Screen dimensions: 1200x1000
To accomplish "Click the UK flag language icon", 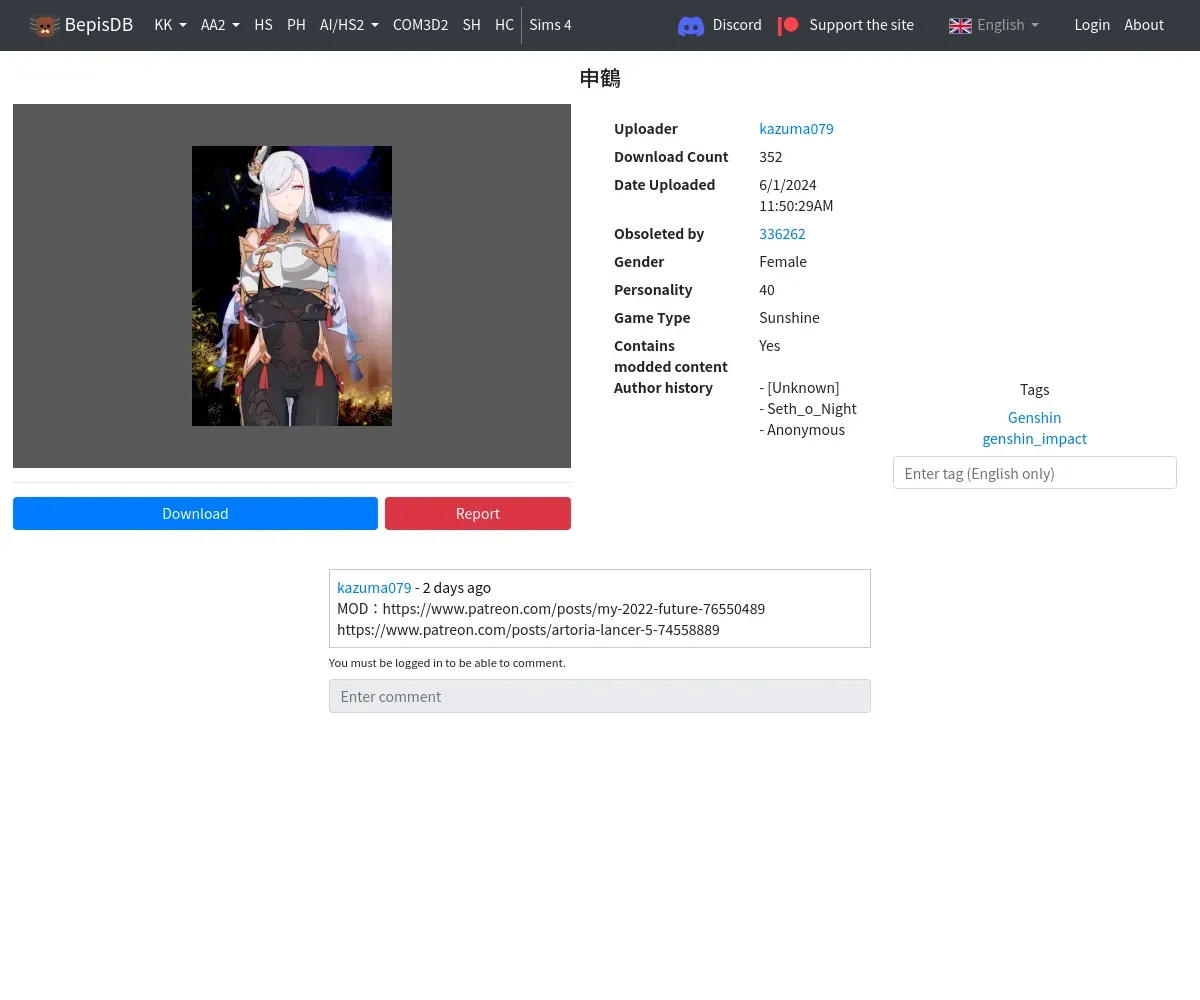I will [960, 26].
